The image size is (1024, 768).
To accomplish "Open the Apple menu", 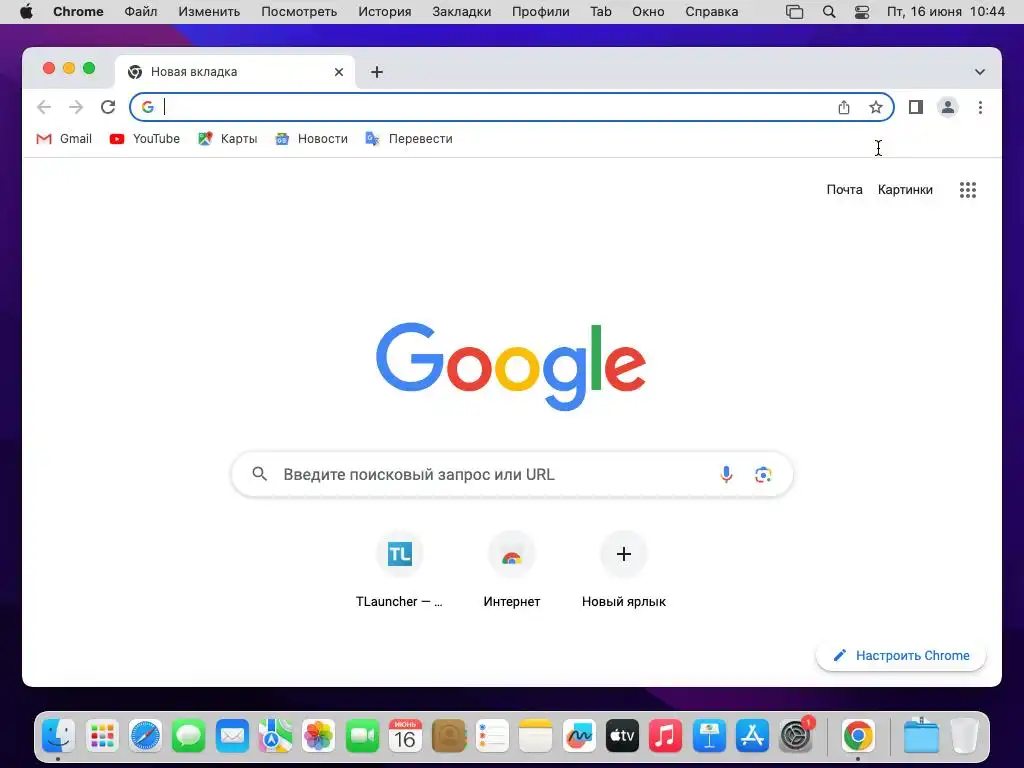I will pos(26,12).
